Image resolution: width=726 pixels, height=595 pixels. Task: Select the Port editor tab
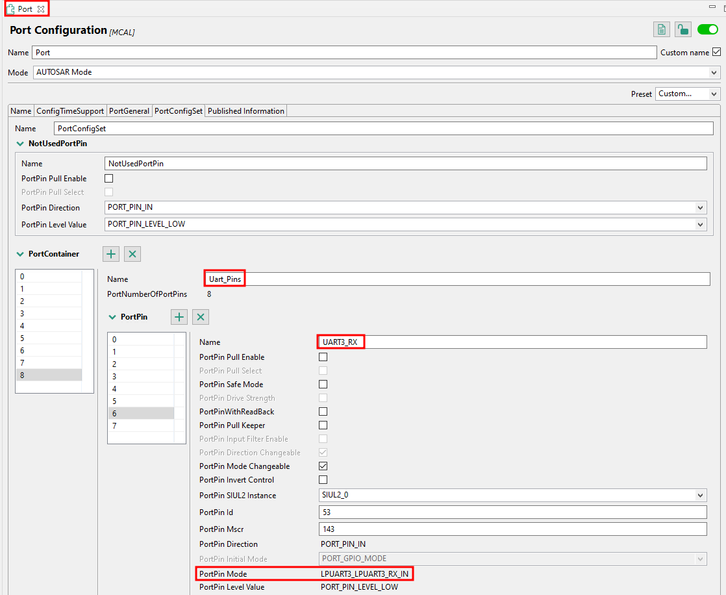point(25,9)
